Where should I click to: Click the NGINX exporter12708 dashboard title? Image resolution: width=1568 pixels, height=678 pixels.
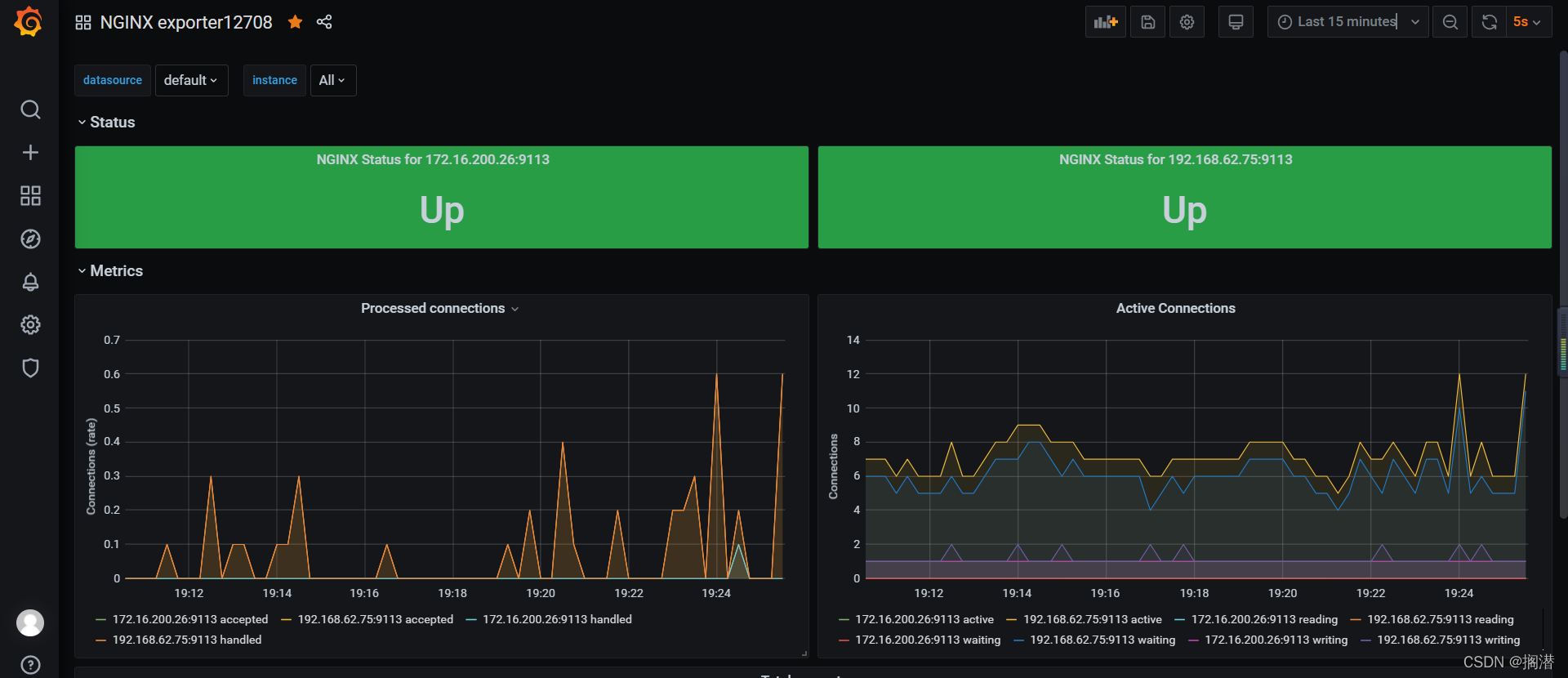186,22
